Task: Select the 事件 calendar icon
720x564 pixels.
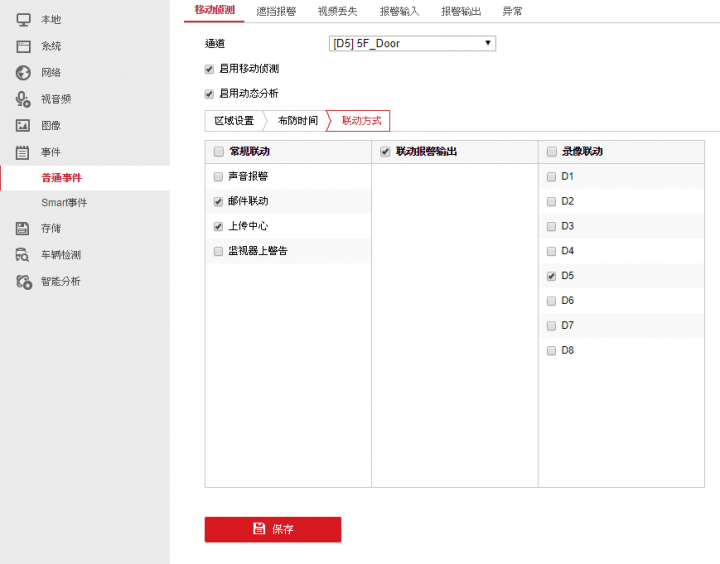Action: pos(22,152)
